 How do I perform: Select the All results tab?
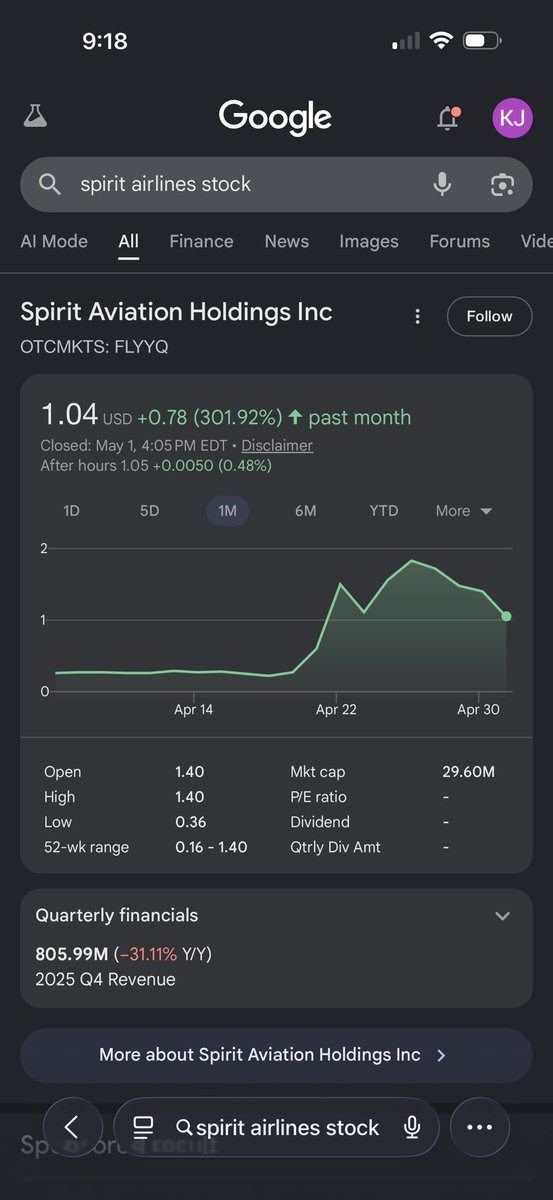coord(128,241)
